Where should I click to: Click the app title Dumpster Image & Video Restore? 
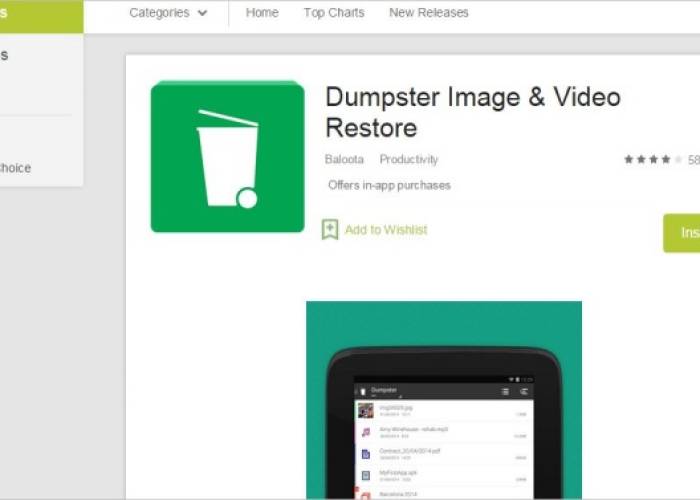[473, 112]
